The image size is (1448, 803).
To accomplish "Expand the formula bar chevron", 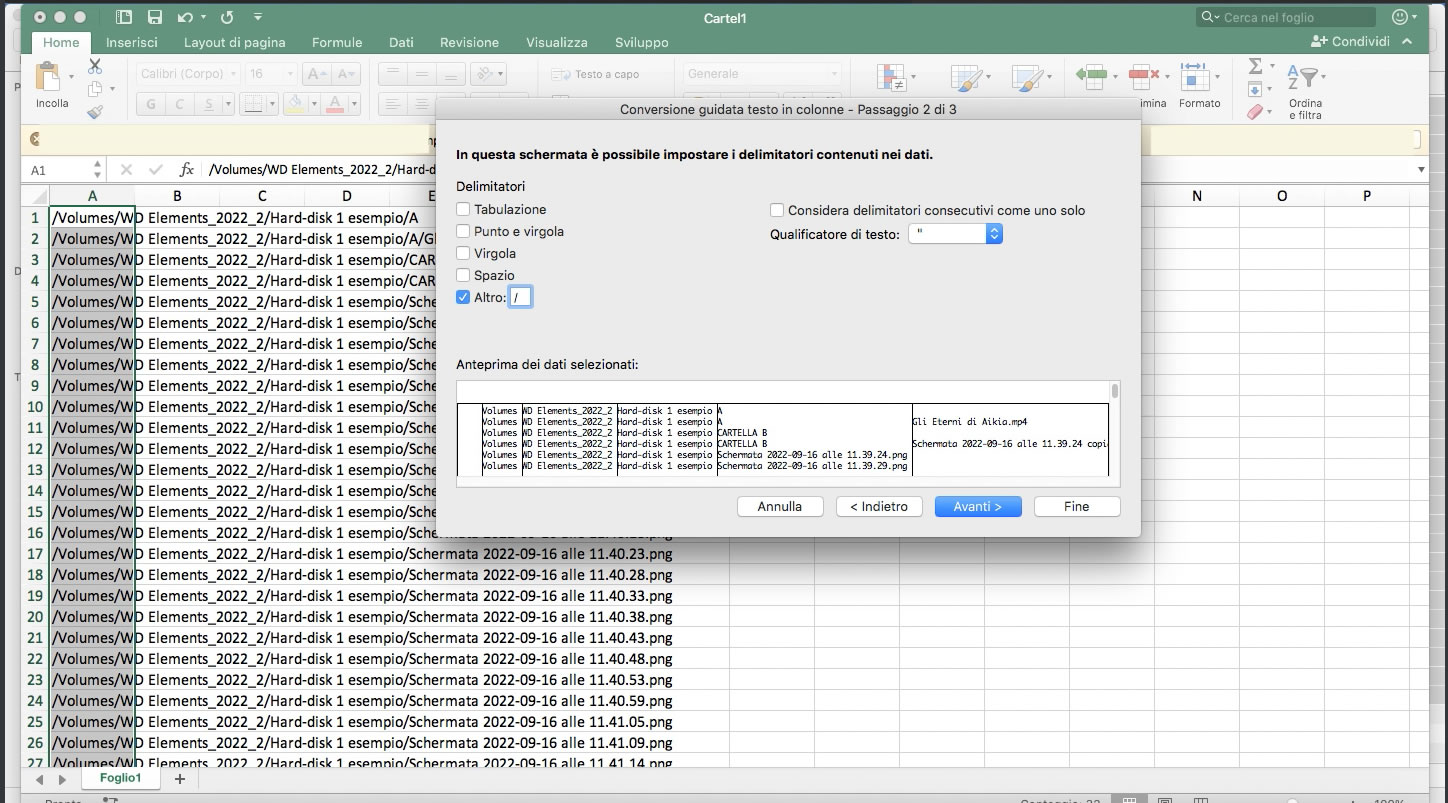I will coord(1421,170).
